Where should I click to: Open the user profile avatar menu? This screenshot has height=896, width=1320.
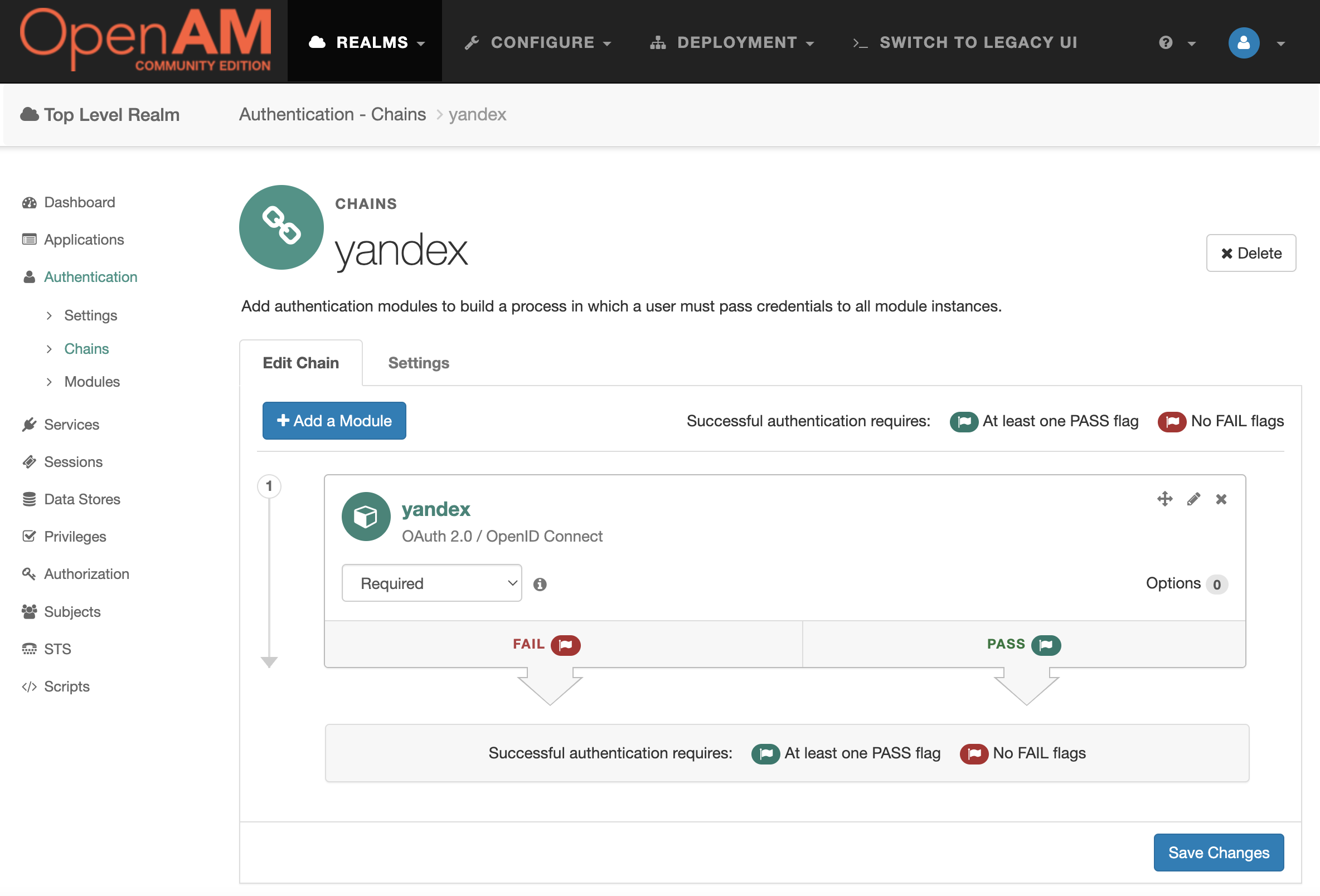(1243, 42)
